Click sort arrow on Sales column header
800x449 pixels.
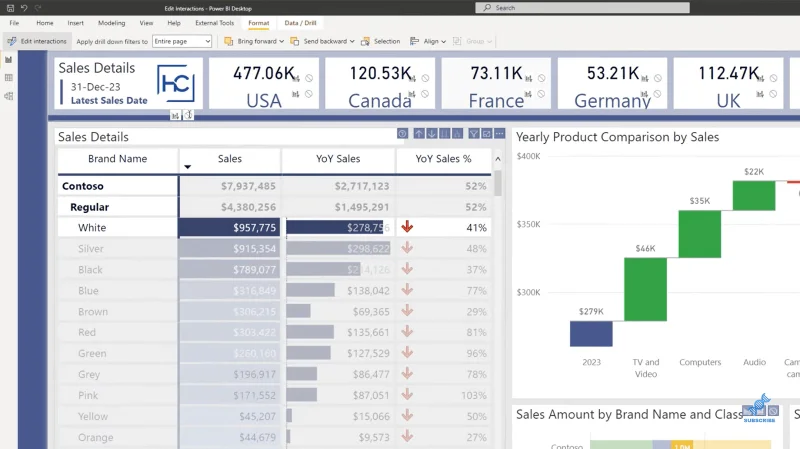(x=187, y=167)
